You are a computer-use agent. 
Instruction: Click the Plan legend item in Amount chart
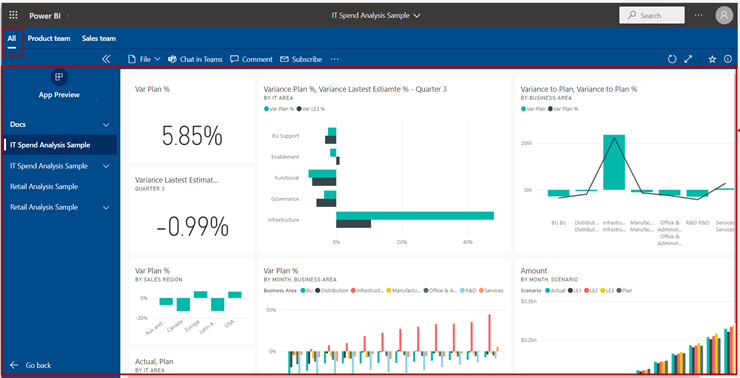[624, 291]
